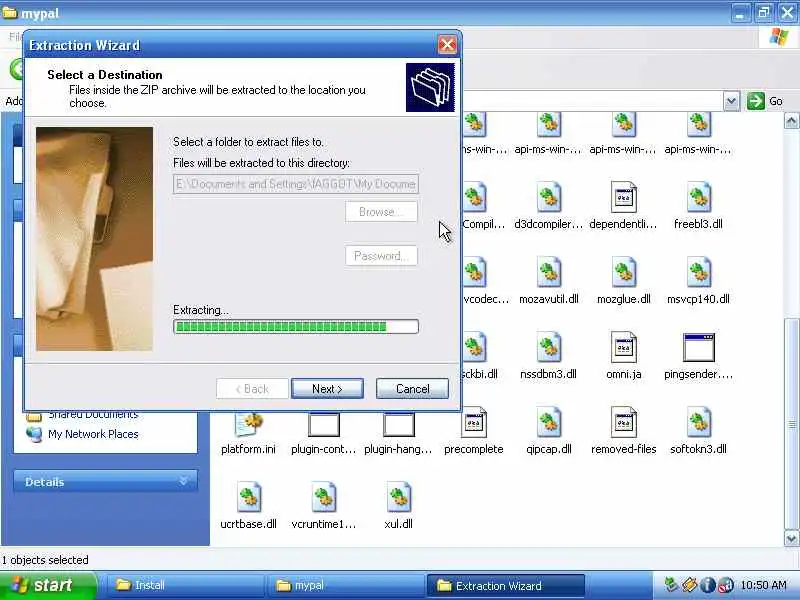This screenshot has height=600, width=800.
Task: Switch to Extraction Wizard taskbar button
Action: pyautogui.click(x=505, y=585)
